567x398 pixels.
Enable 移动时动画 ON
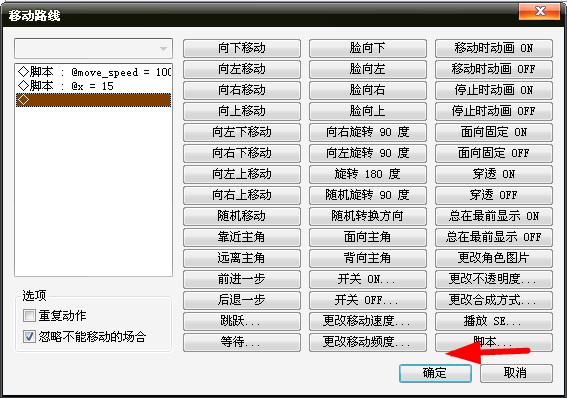click(x=494, y=48)
